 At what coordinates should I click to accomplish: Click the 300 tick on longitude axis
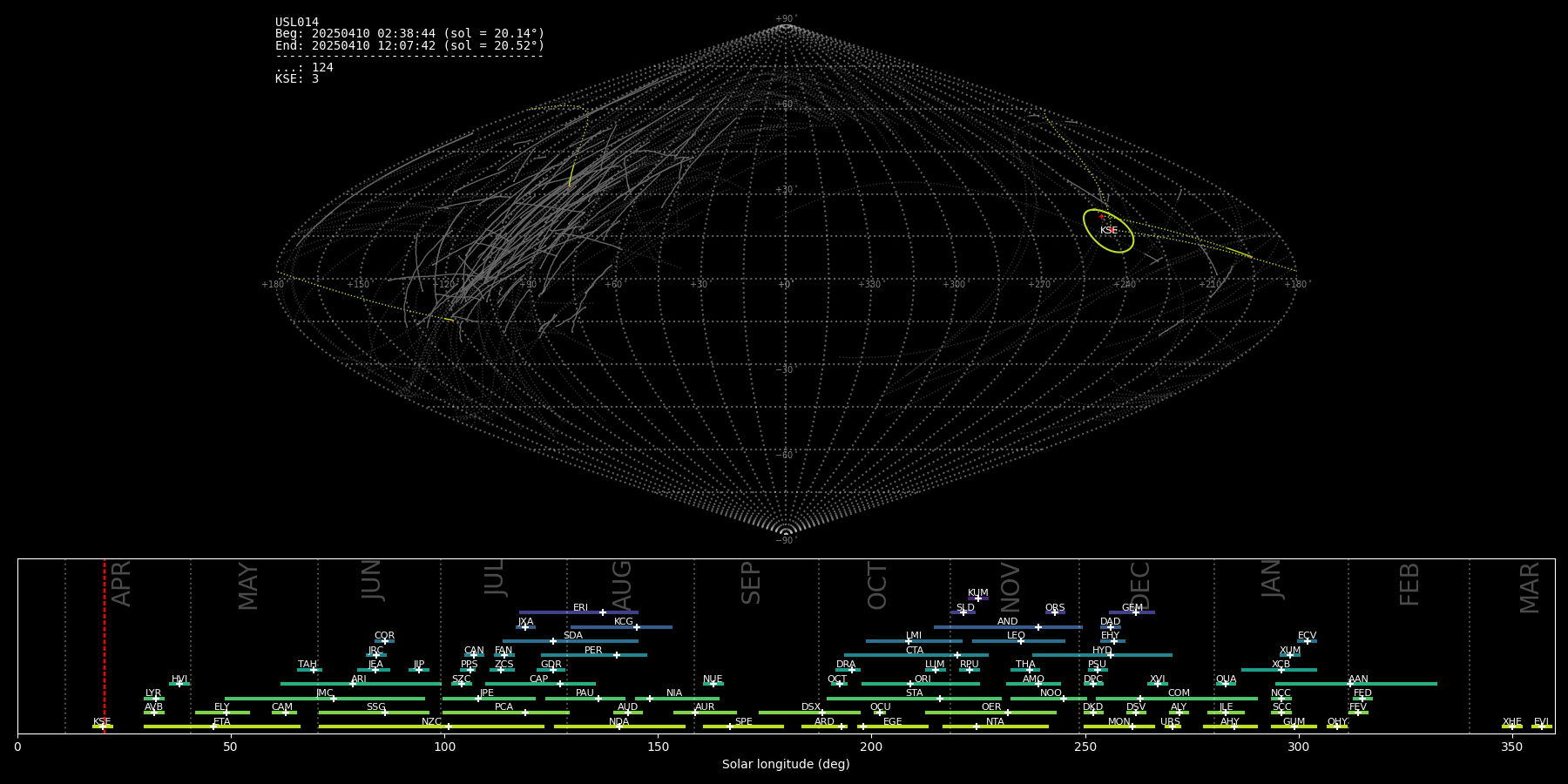point(1298,747)
